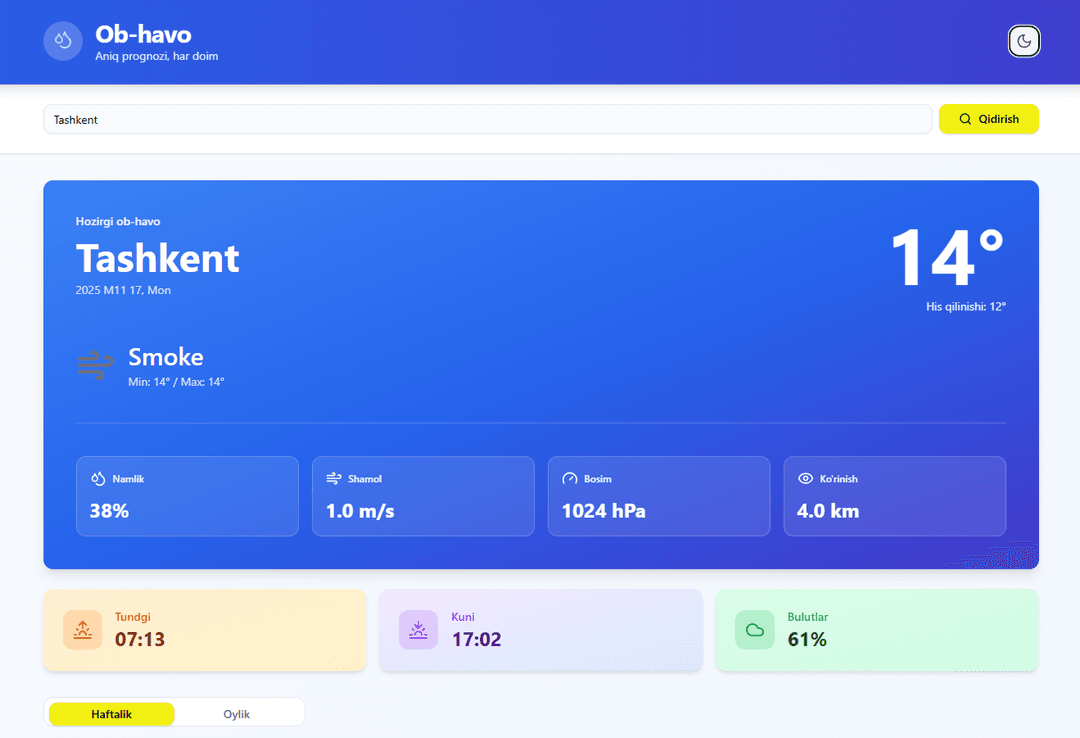Click the search field containing Tashkent

pos(488,119)
